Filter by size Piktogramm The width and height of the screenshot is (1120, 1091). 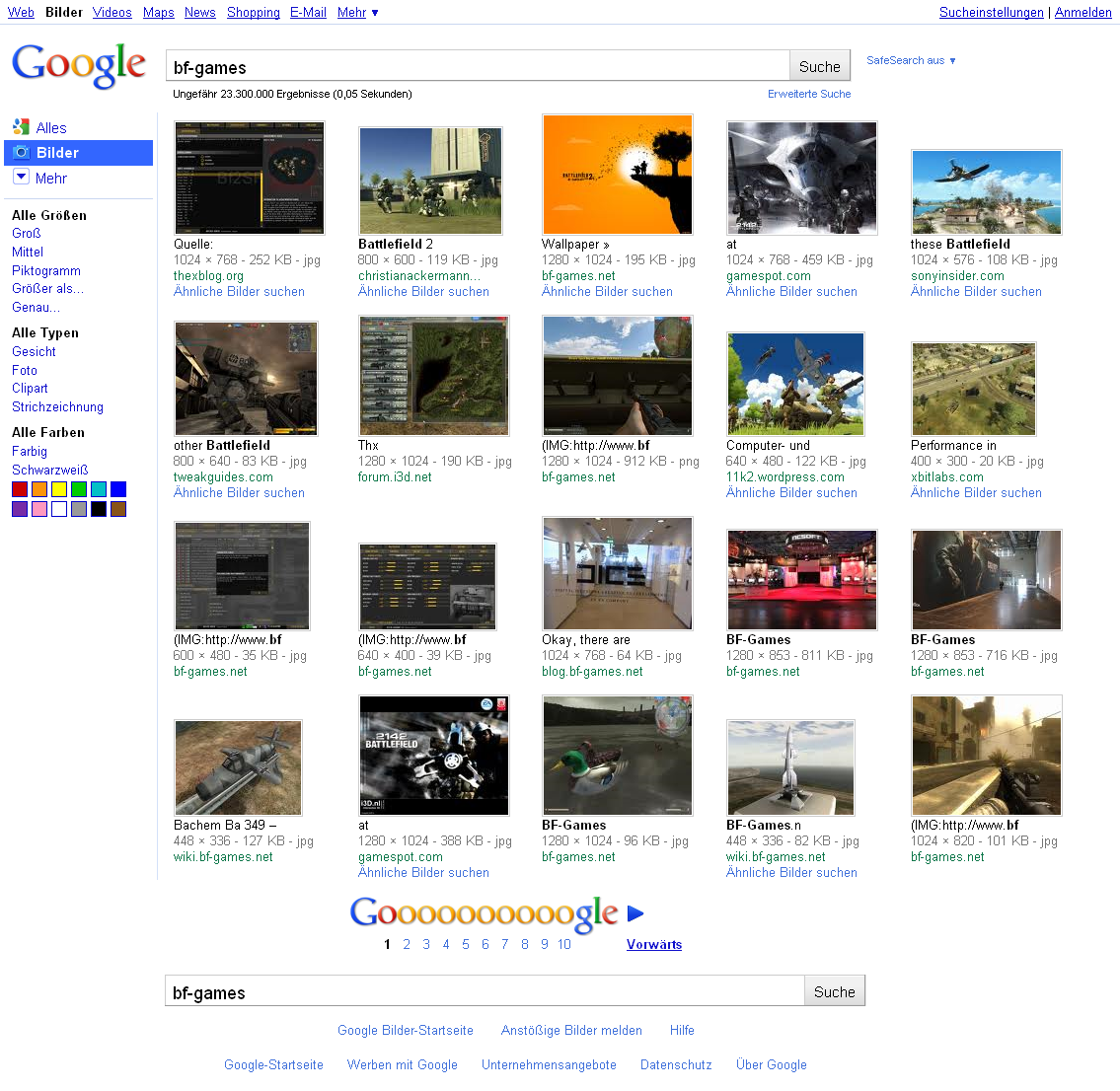[46, 270]
